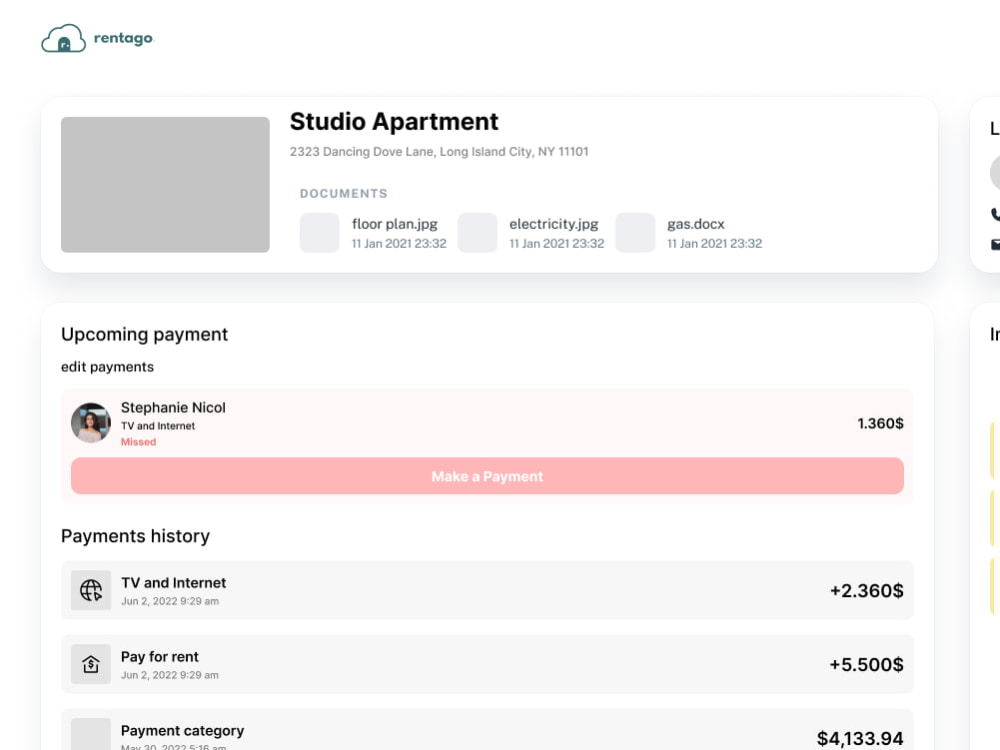
Task: Select the DOCUMENTS section label
Action: pyautogui.click(x=344, y=193)
